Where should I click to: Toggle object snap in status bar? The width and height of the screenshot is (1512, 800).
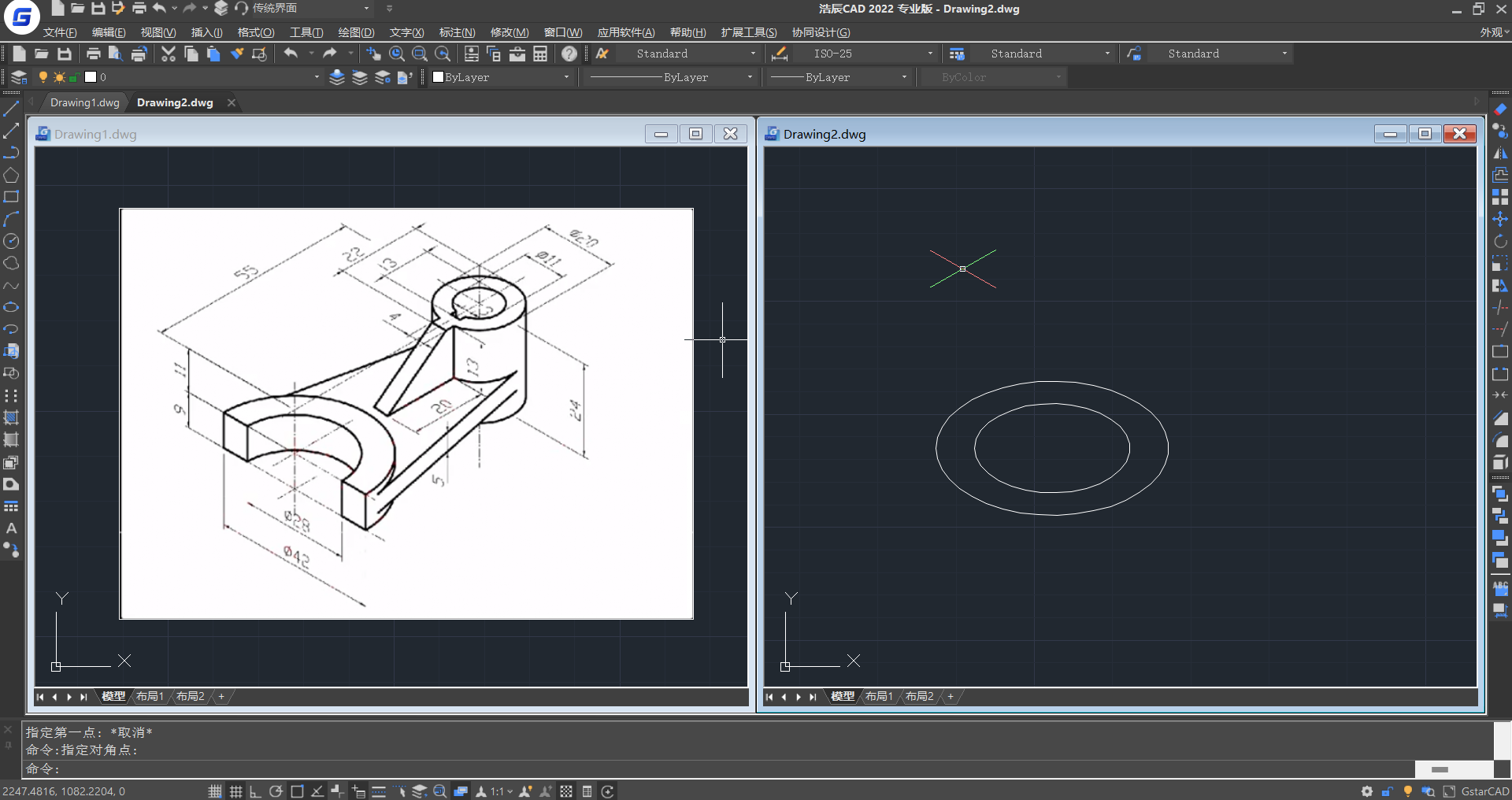[x=297, y=791]
